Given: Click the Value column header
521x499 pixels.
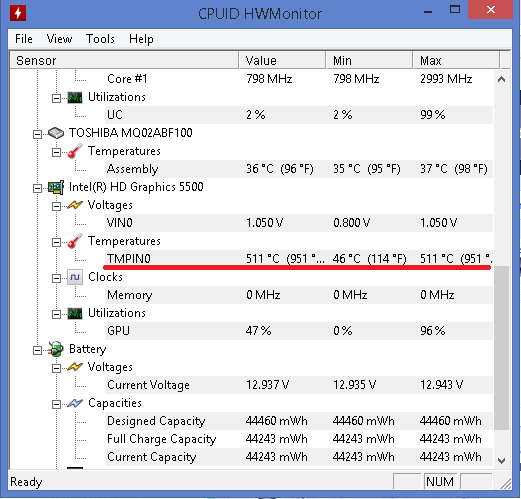Looking at the screenshot, I should click(x=282, y=60).
